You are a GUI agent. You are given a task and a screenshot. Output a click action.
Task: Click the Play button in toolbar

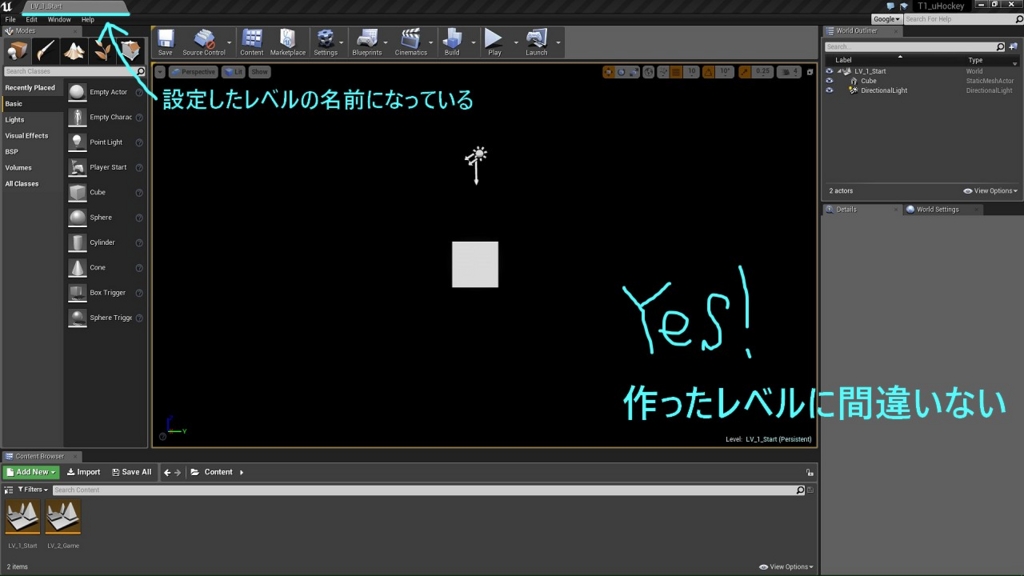494,42
